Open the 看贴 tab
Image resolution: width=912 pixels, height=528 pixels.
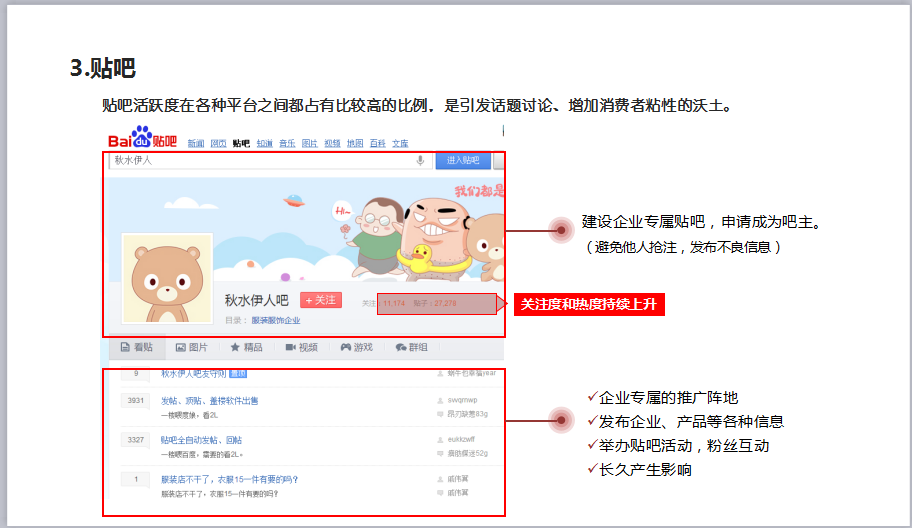click(137, 347)
